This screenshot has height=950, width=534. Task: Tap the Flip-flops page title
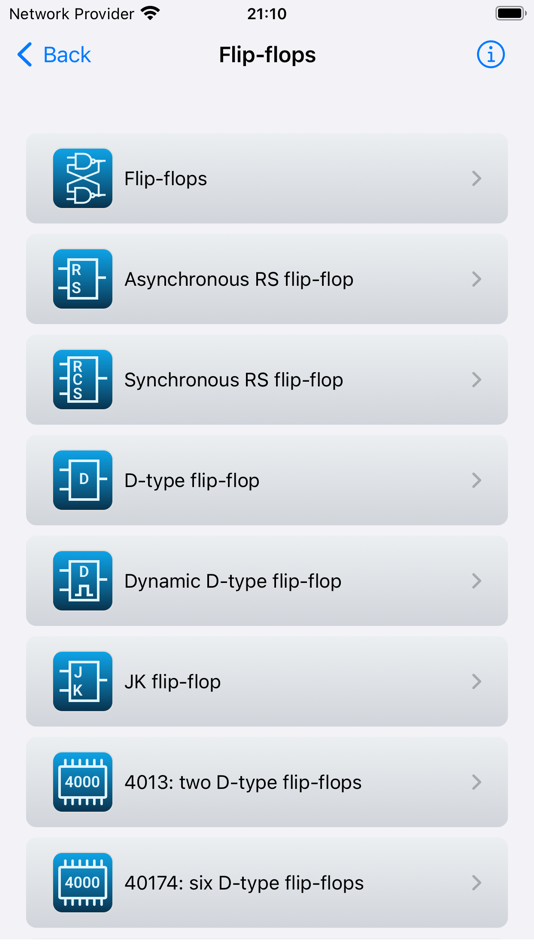coord(267,55)
